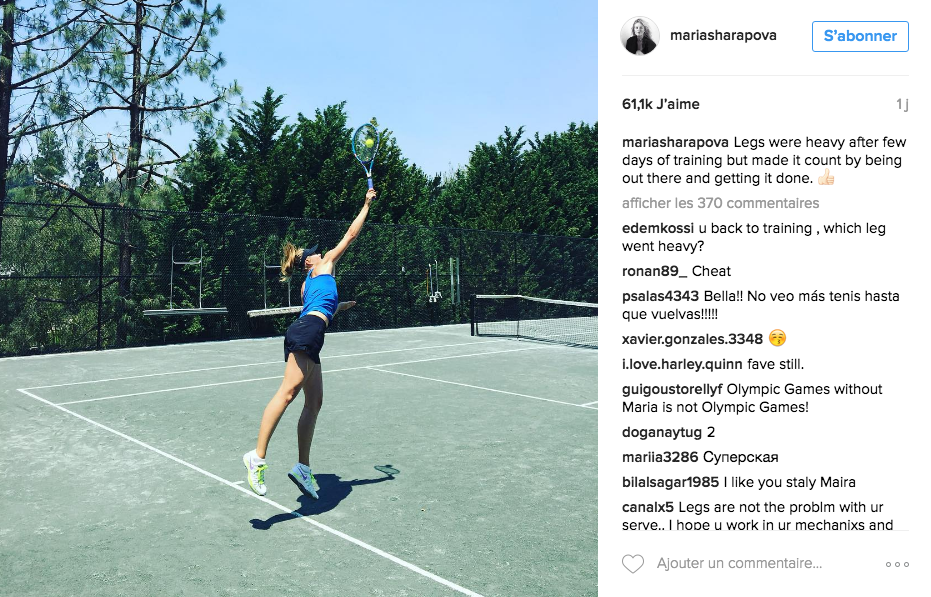The image size is (931, 597).
Task: Open commenter edemkossi profile
Action: click(x=658, y=228)
